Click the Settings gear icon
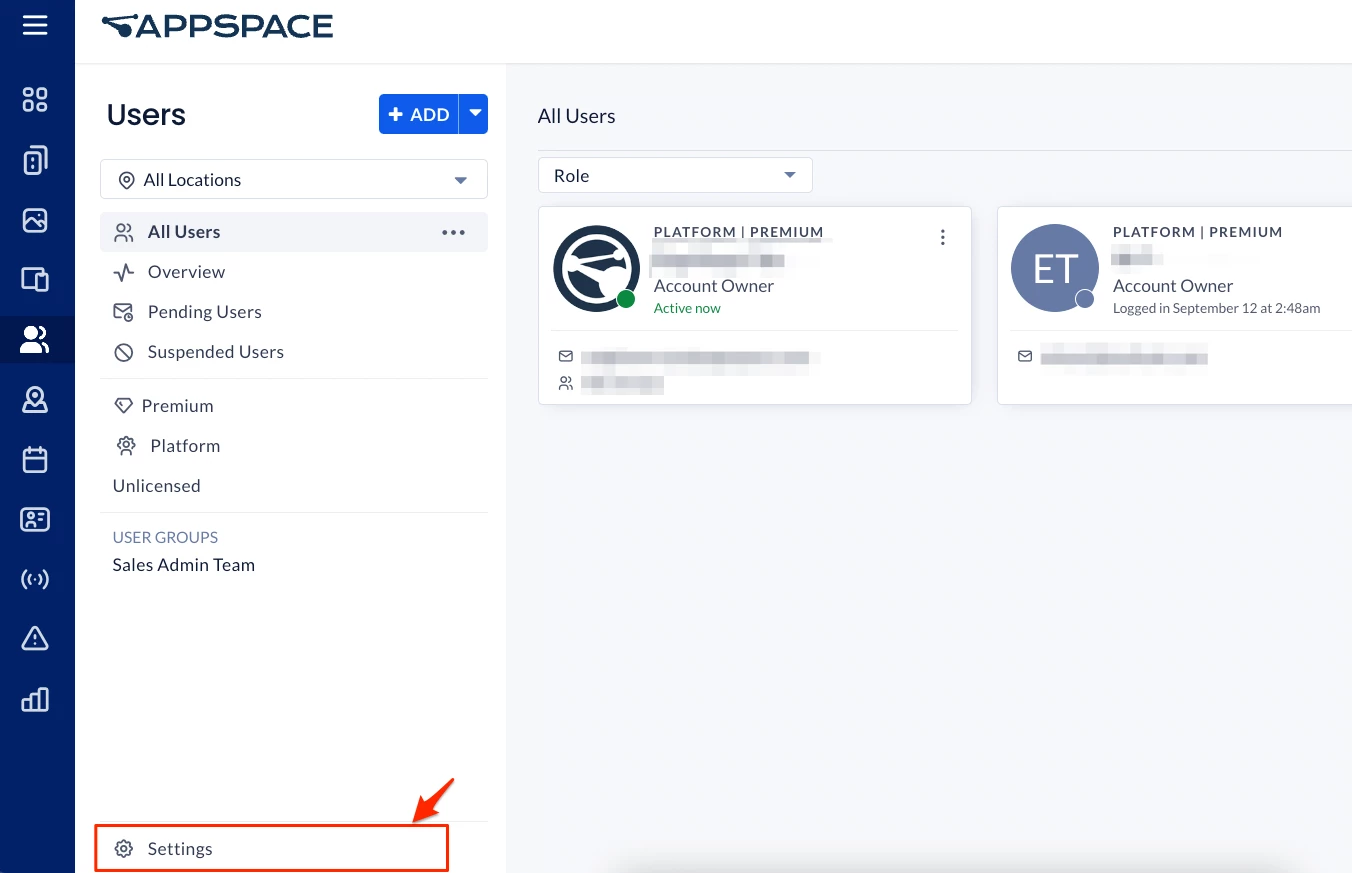This screenshot has width=1352, height=873. pyautogui.click(x=124, y=849)
